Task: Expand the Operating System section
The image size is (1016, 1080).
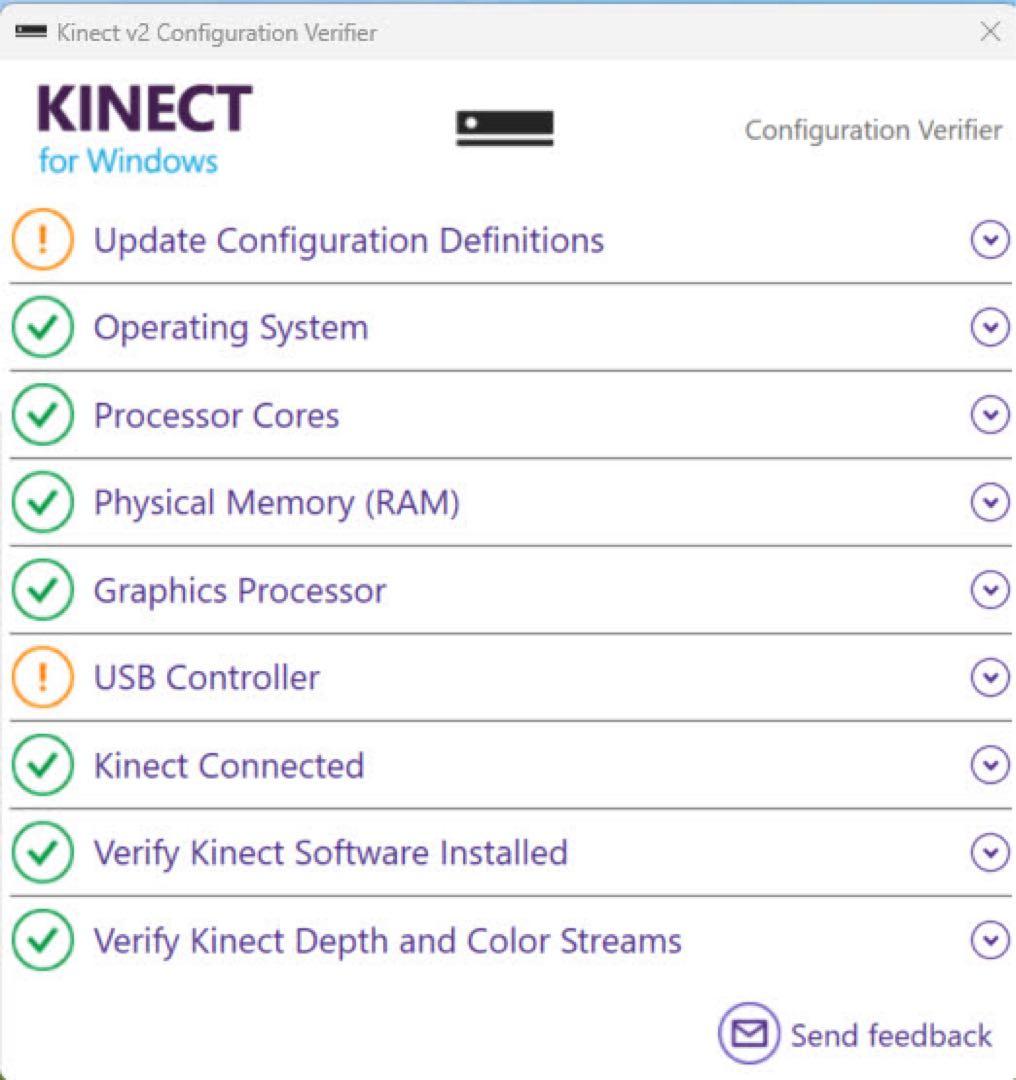Action: (989, 327)
